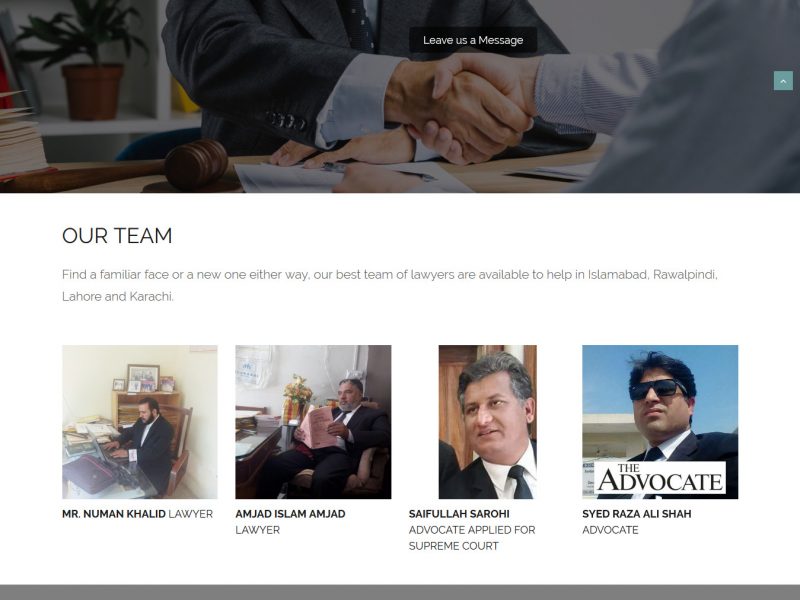800x600 pixels.
Task: Click the name Saifullah Sarohi
Action: tap(459, 514)
